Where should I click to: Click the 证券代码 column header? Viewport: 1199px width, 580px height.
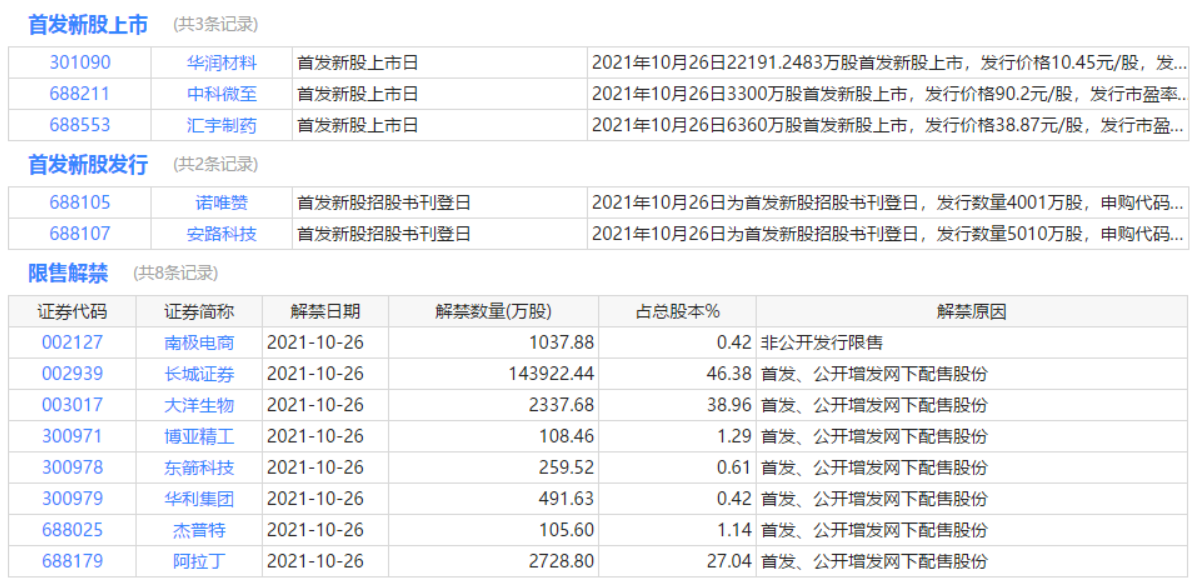(x=73, y=312)
